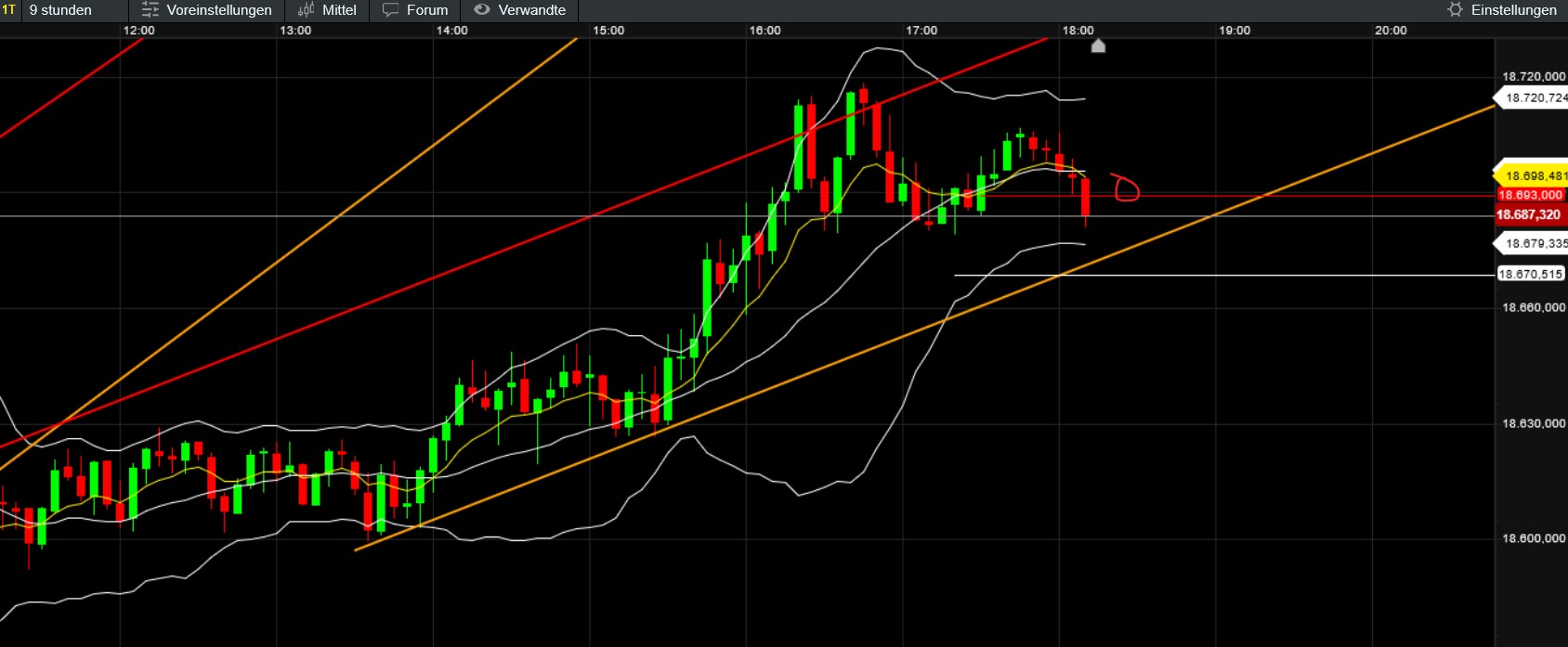Open the Mittel candlestick chart option
Viewport: 1568px width, 647px height.
click(x=327, y=10)
